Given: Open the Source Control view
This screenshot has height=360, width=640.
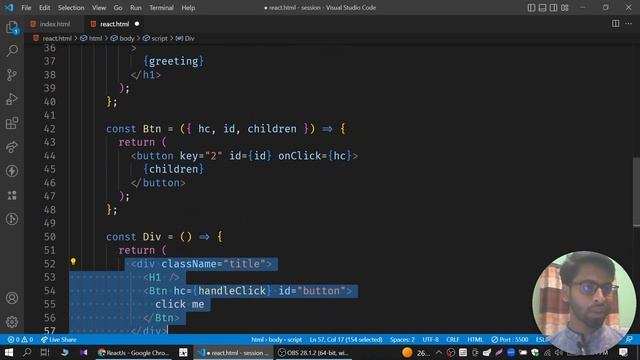Looking at the screenshot, I should tap(12, 75).
